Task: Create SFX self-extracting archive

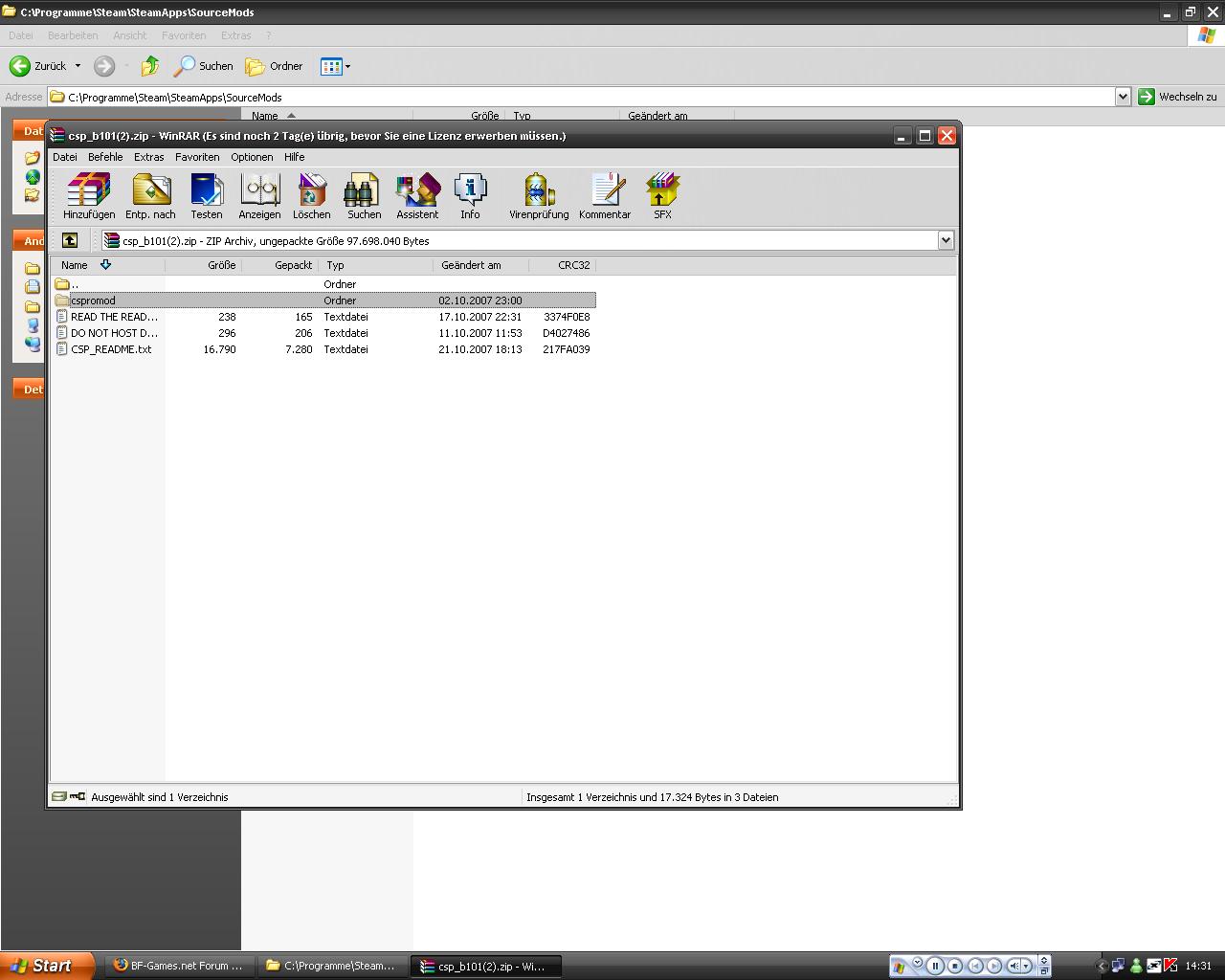Action: (x=662, y=196)
